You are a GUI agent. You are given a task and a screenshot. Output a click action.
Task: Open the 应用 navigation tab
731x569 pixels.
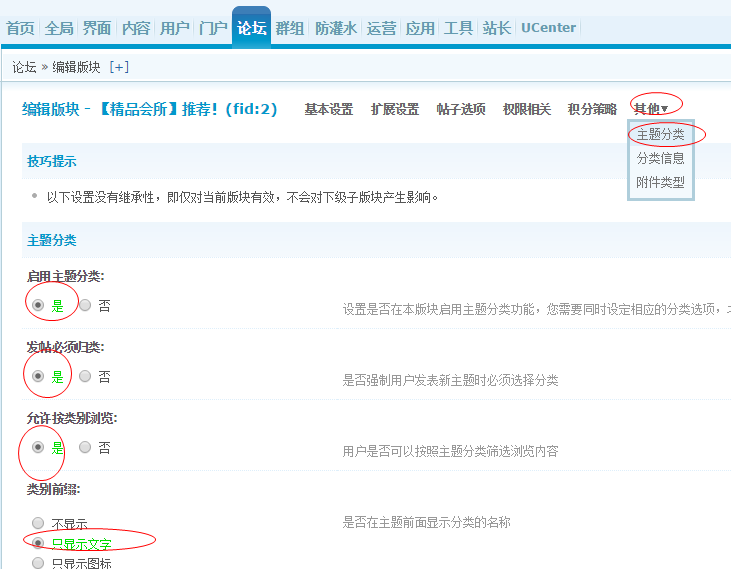click(420, 28)
